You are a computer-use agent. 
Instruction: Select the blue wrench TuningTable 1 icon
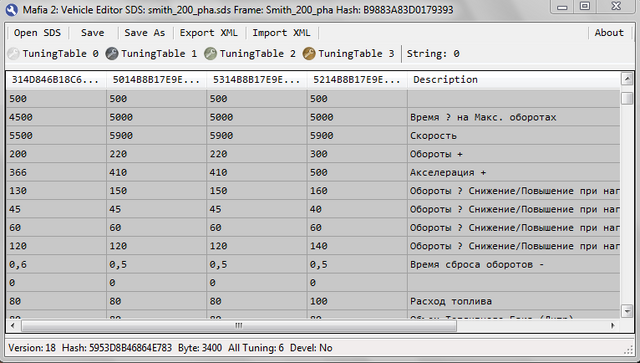coord(112,53)
